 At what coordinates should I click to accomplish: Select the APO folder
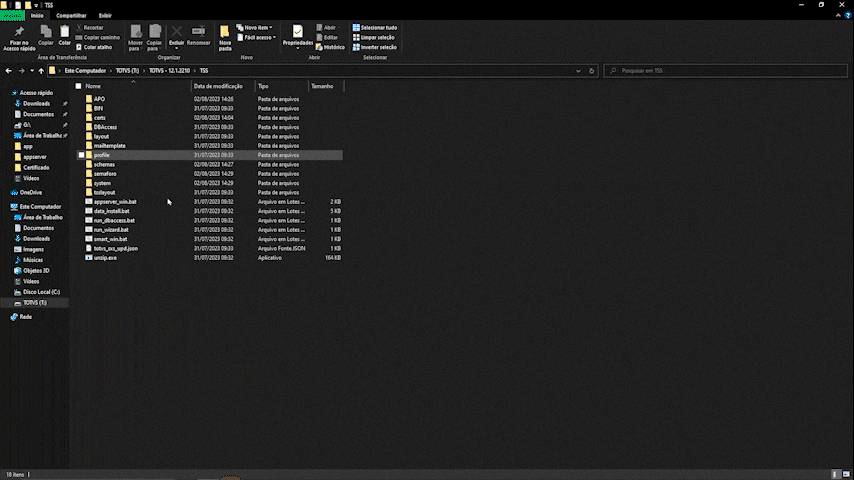coord(99,99)
